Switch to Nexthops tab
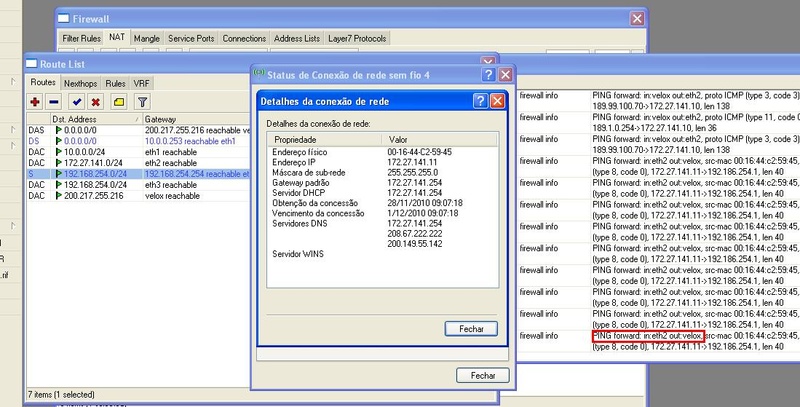This screenshot has width=800, height=407. pos(81,83)
